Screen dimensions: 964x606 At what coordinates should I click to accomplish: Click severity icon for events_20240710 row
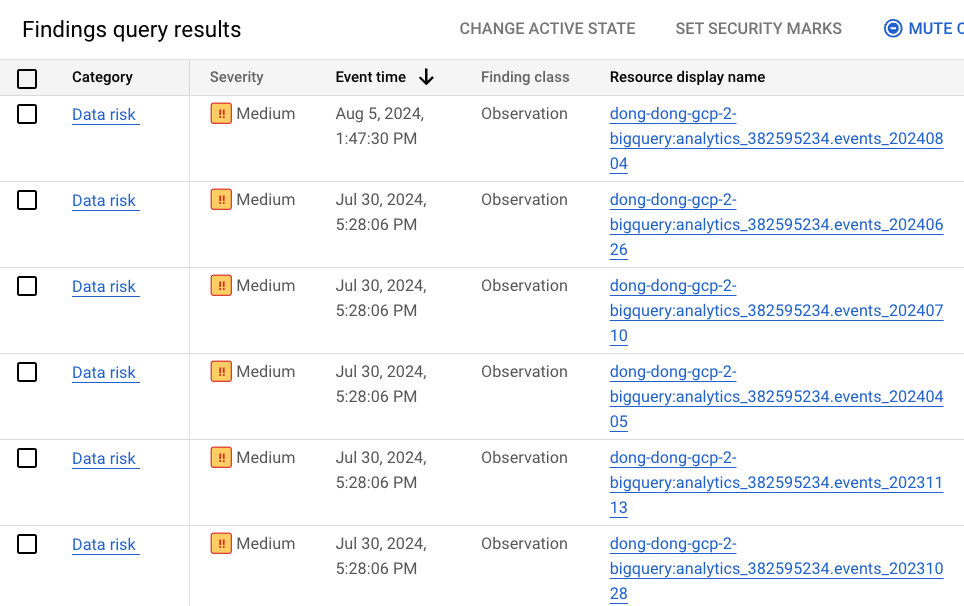tap(221, 286)
